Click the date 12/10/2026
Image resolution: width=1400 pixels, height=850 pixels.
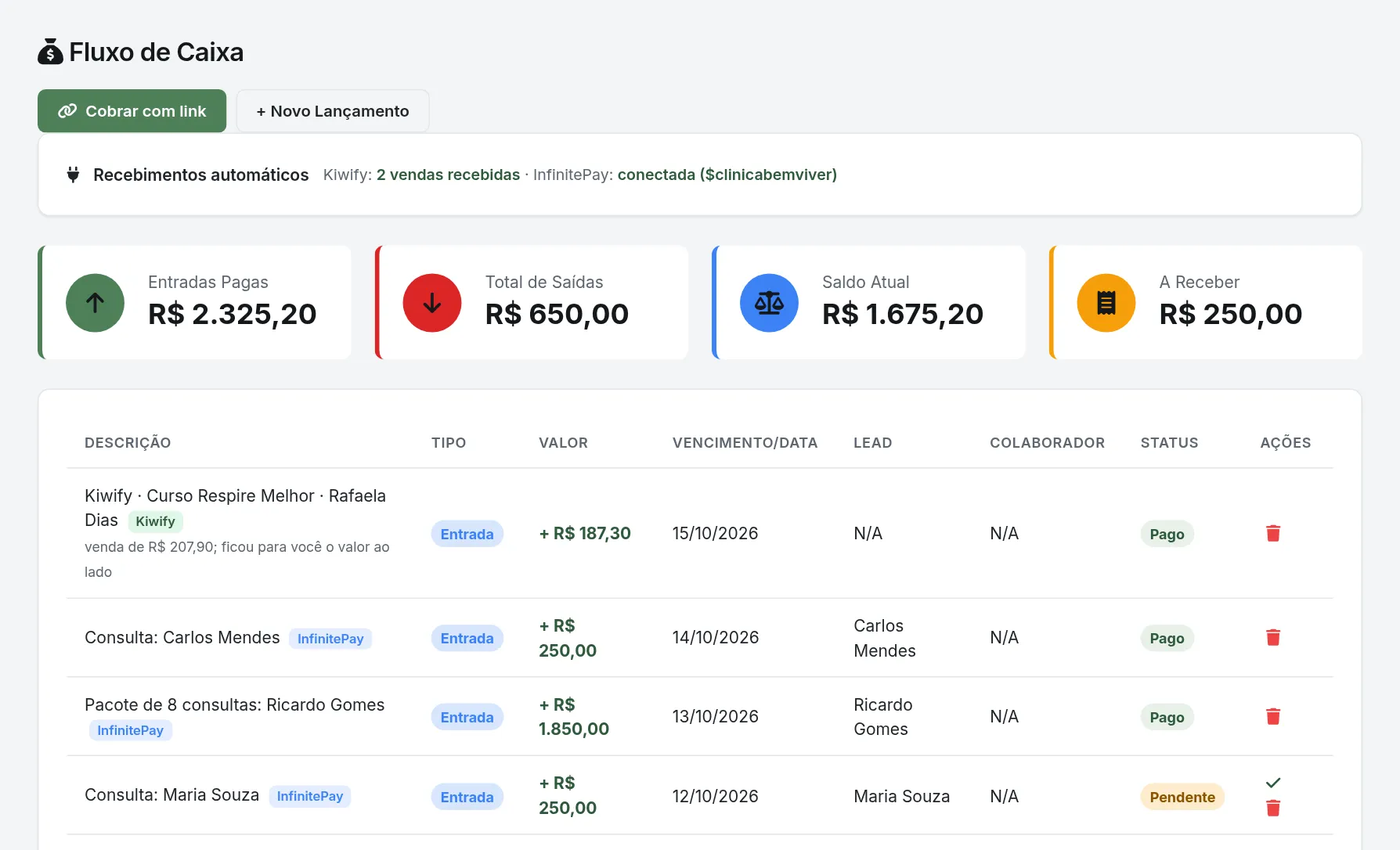coord(715,796)
